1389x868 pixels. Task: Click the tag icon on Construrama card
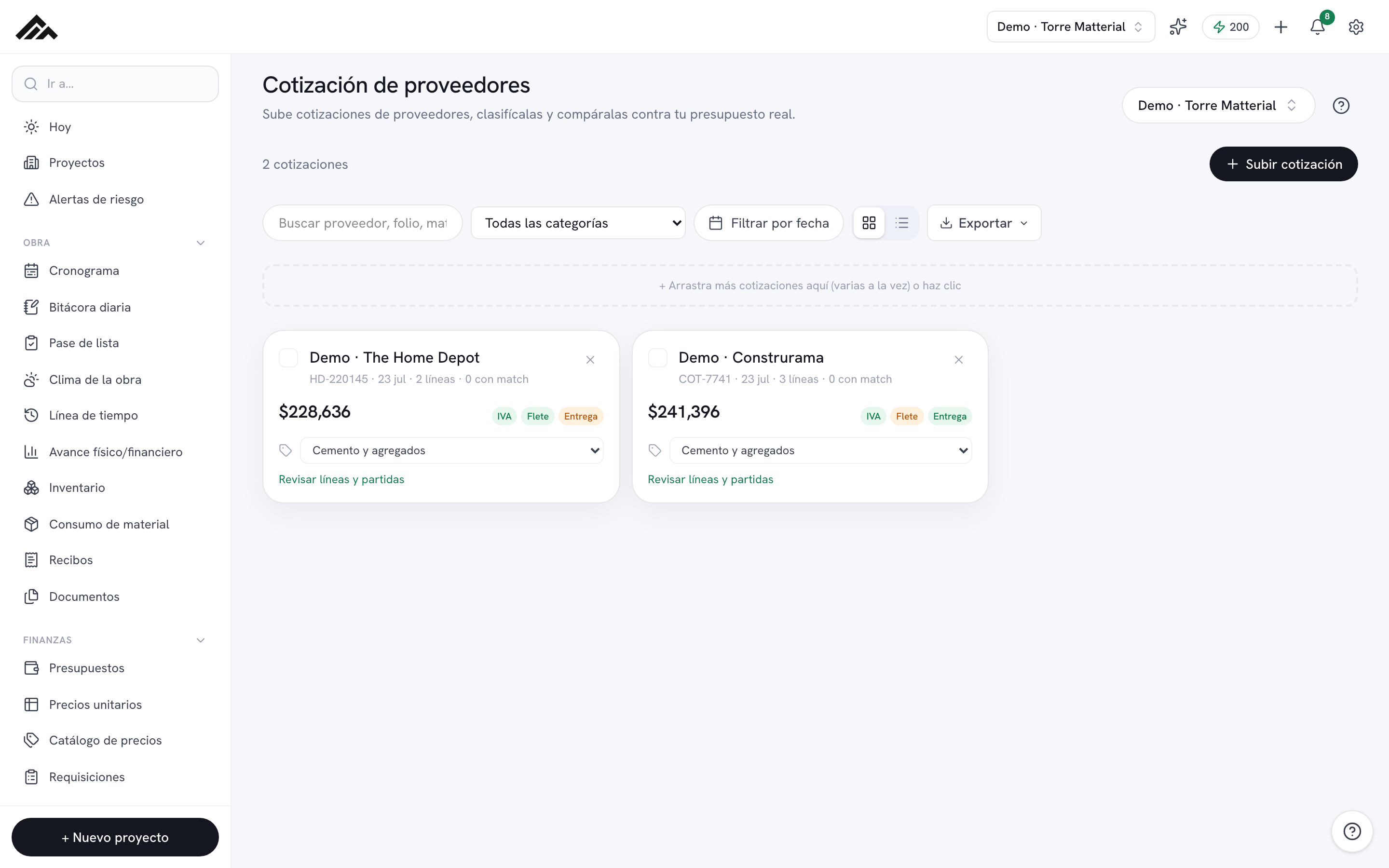pos(655,451)
